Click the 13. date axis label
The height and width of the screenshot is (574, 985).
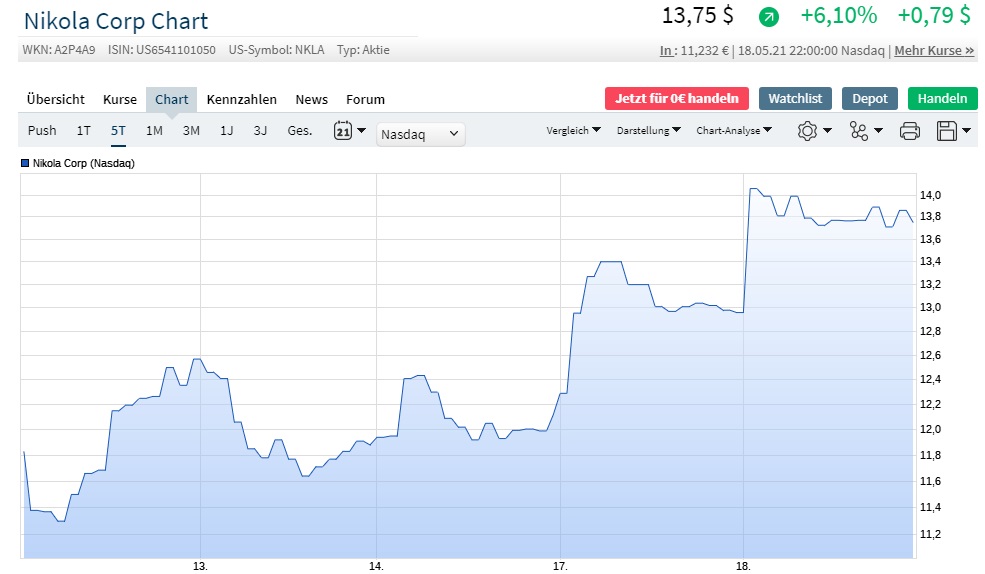[x=200, y=566]
